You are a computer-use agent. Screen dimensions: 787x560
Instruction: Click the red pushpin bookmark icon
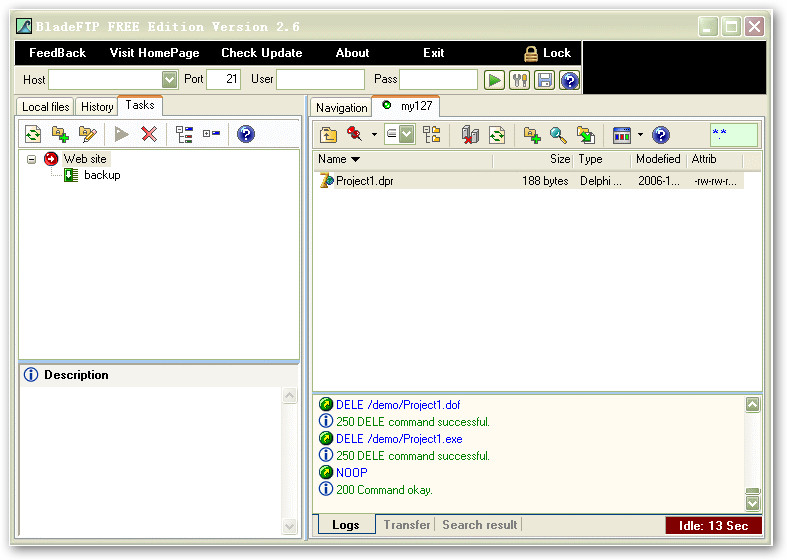(355, 134)
